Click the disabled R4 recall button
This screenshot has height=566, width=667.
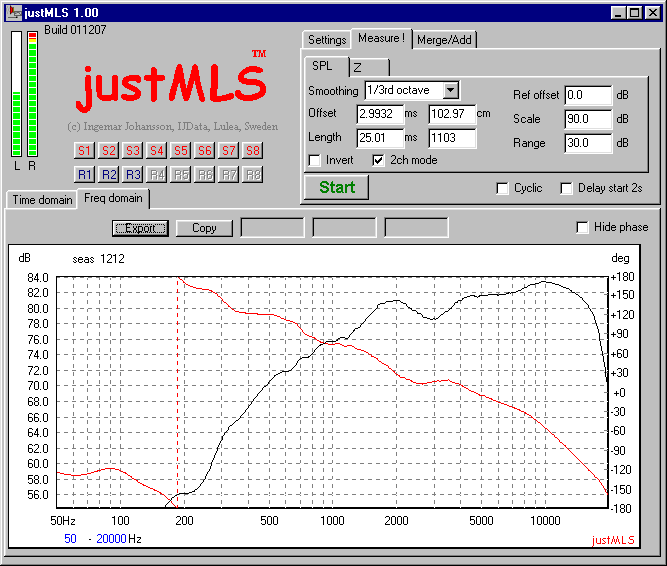click(x=156, y=174)
